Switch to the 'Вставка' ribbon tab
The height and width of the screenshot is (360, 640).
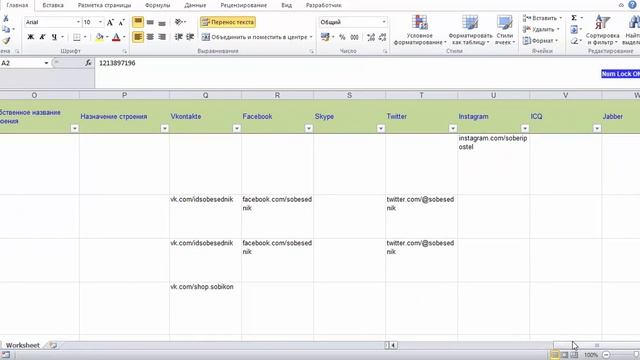[x=53, y=5]
